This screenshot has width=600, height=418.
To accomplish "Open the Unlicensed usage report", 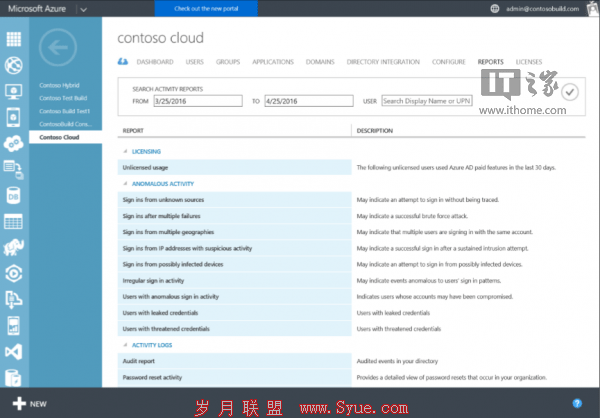I will [235, 167].
